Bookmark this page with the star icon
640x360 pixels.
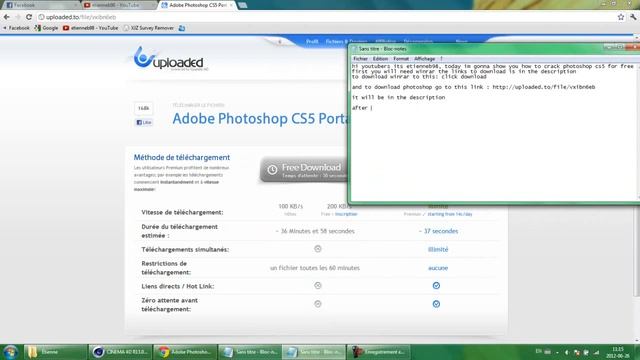coord(621,17)
